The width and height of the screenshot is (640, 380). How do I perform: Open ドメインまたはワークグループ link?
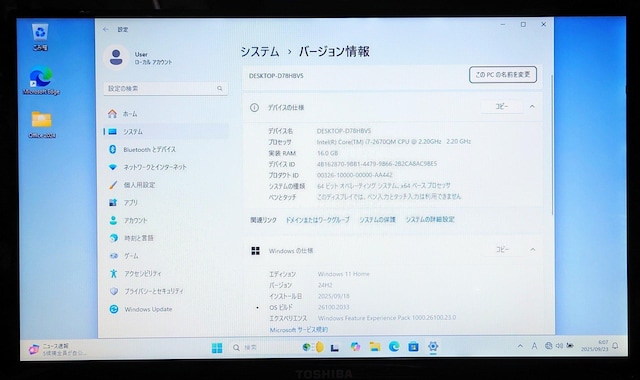317,220
